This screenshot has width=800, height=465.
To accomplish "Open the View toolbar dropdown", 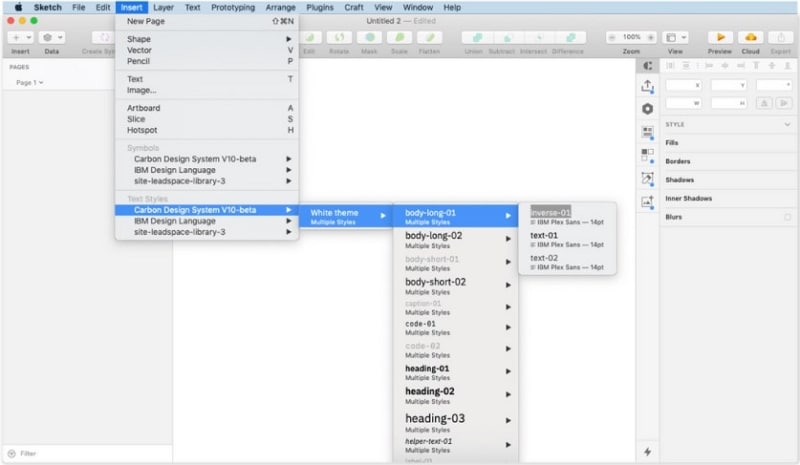I will click(x=675, y=37).
